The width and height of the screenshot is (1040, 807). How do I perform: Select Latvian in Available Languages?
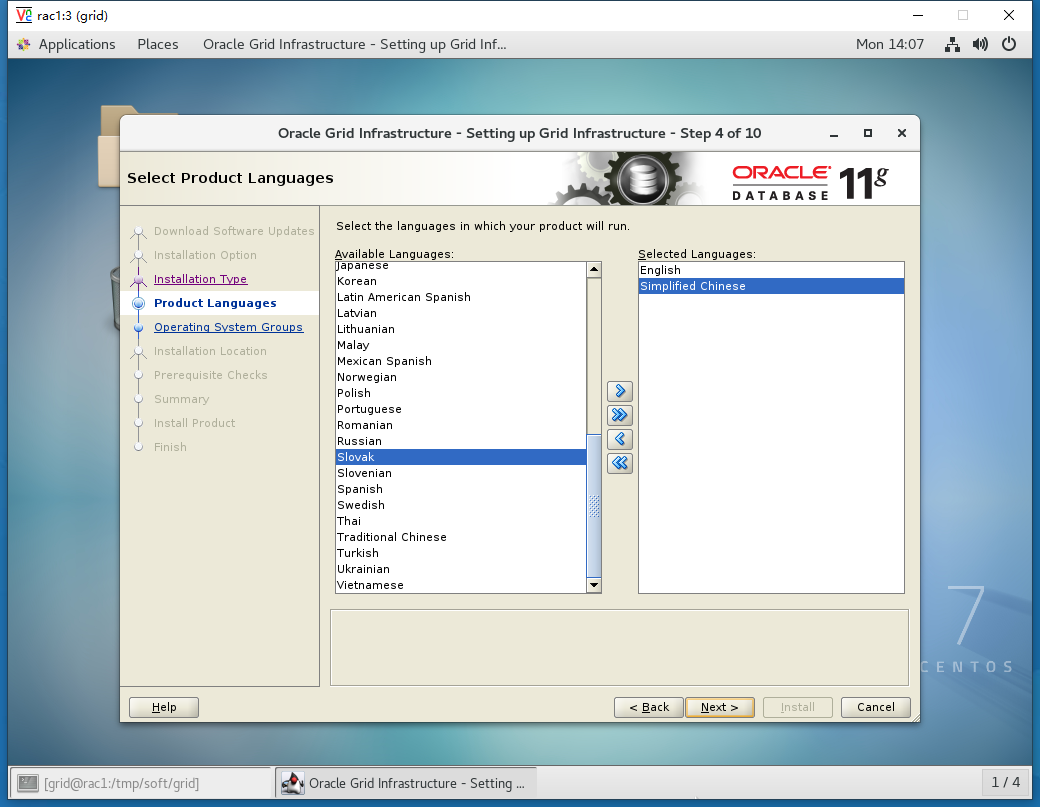[460, 313]
